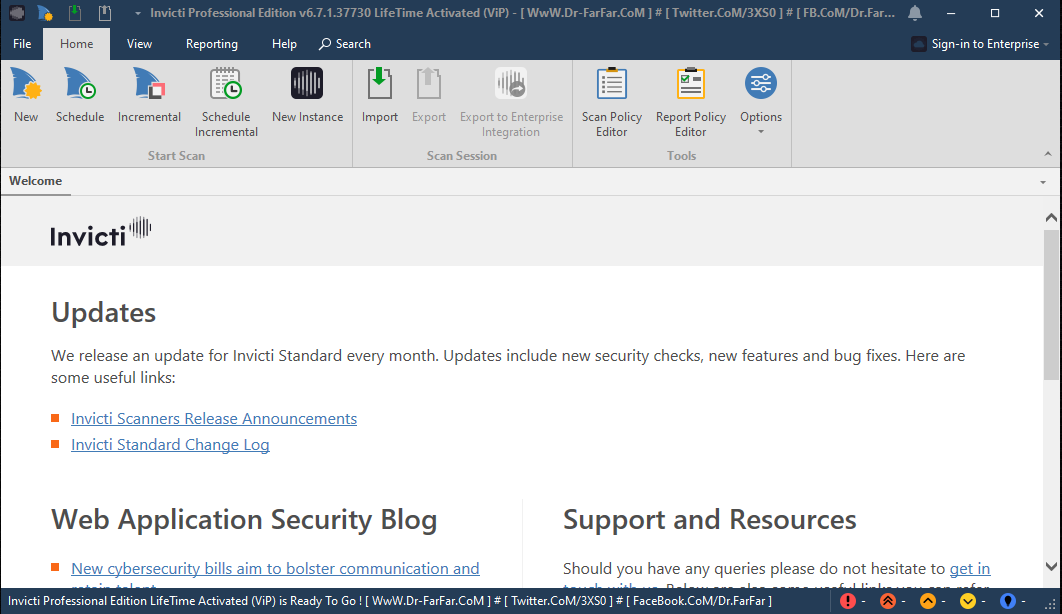Launch an Incremental scan

click(x=149, y=95)
